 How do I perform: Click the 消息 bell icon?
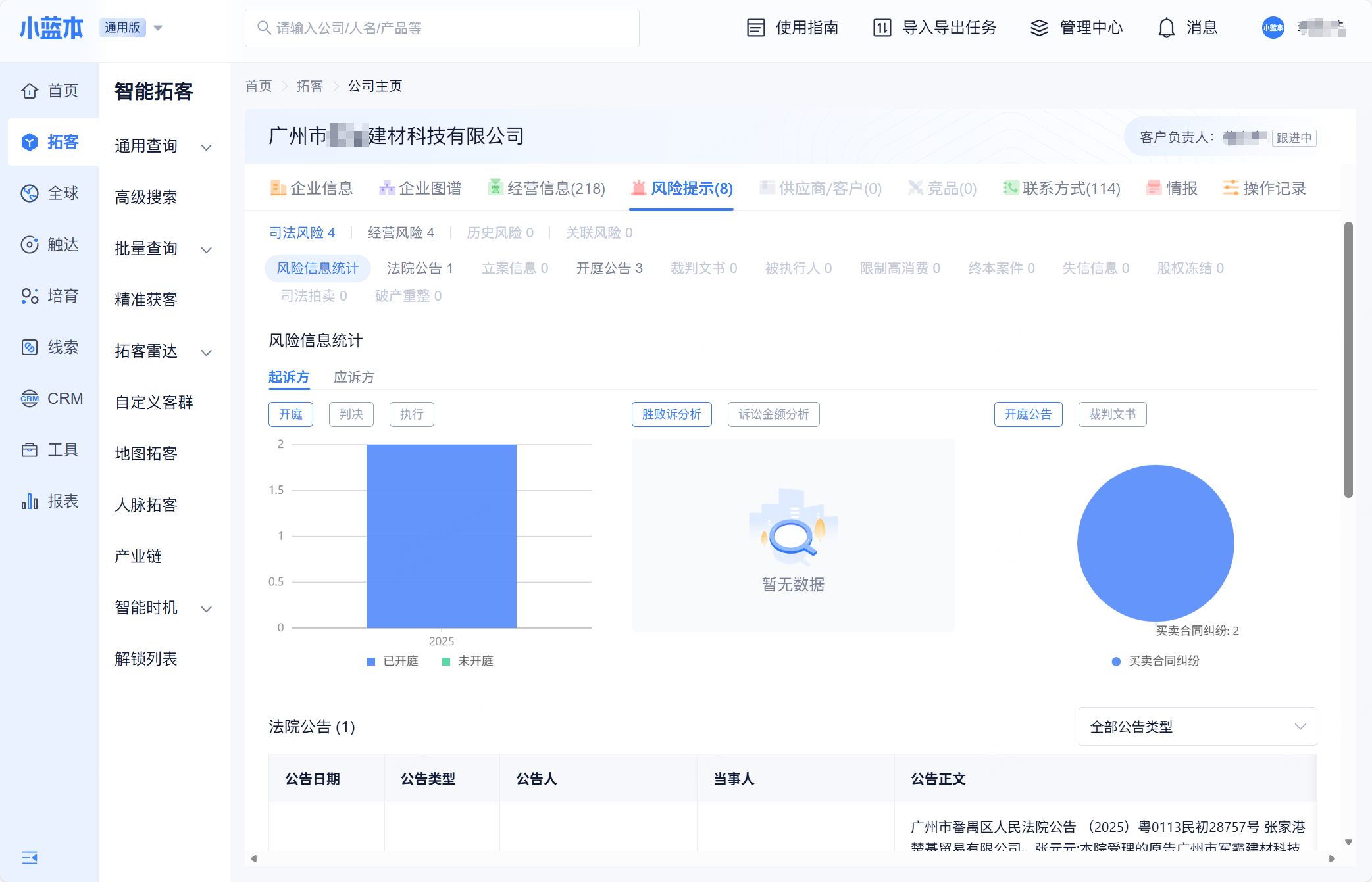point(1166,28)
